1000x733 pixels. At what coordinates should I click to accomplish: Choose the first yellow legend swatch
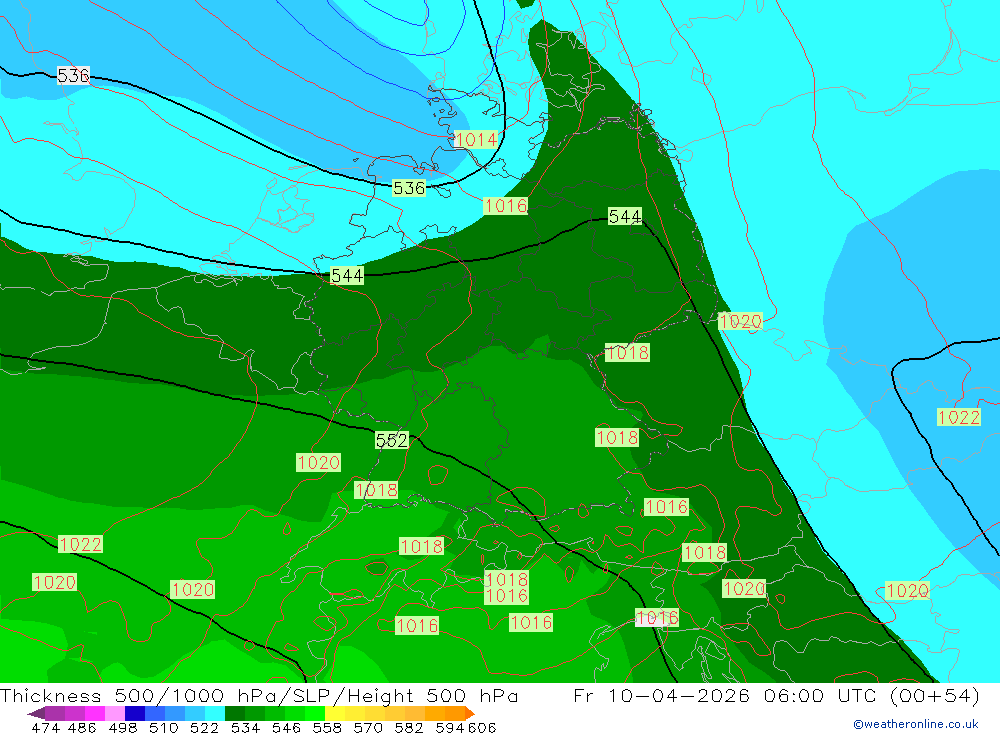335,713
